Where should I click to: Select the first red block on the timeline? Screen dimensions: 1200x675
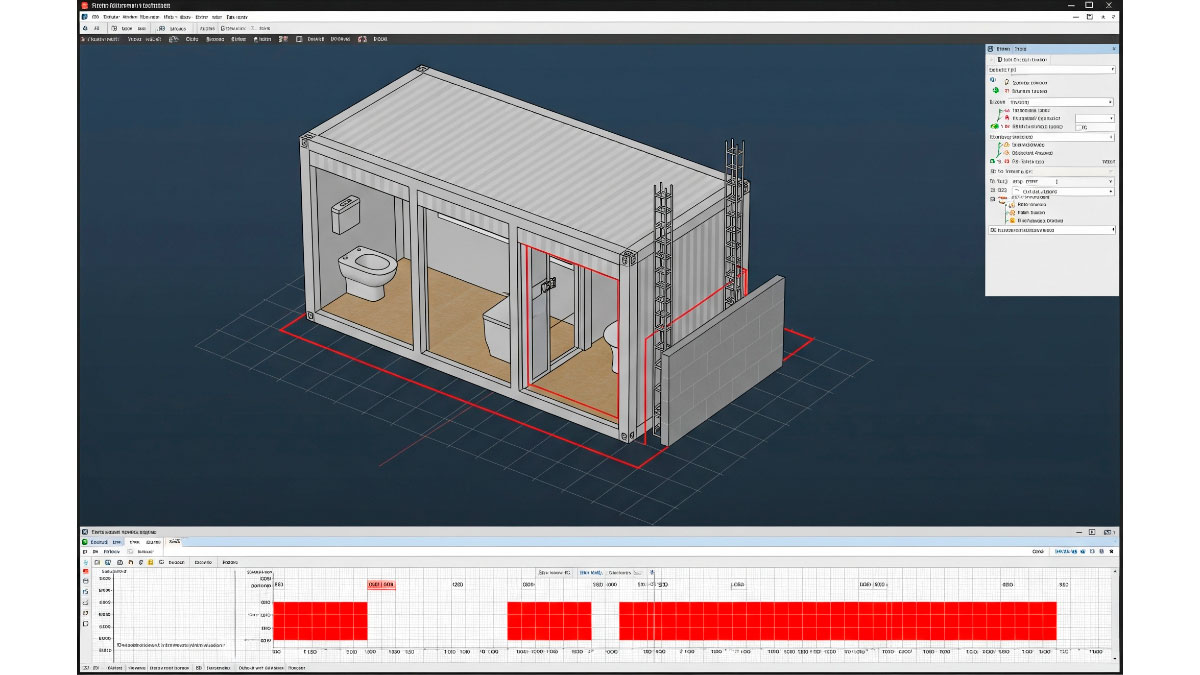pyautogui.click(x=320, y=620)
